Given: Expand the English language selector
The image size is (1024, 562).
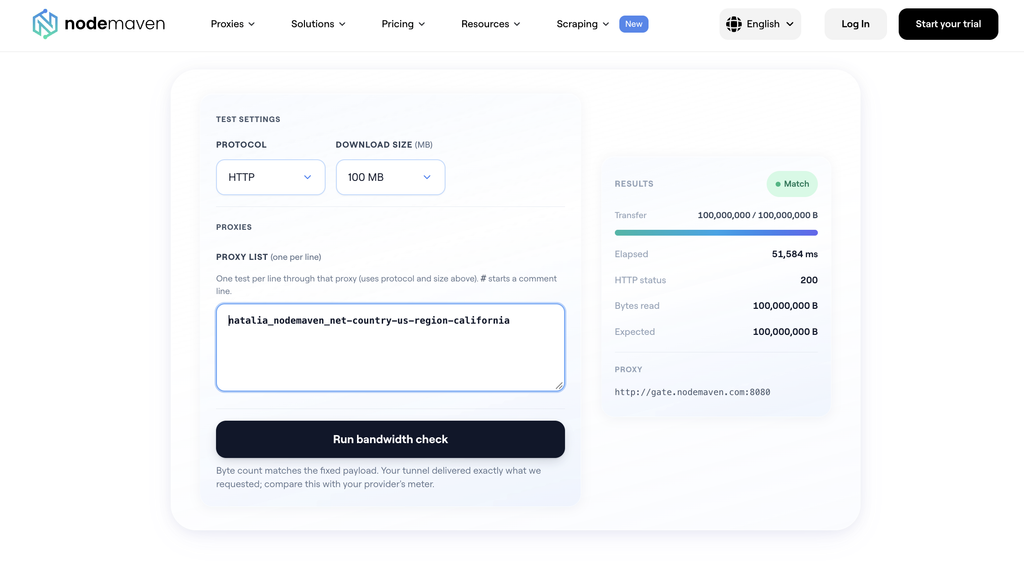Looking at the screenshot, I should tap(760, 24).
